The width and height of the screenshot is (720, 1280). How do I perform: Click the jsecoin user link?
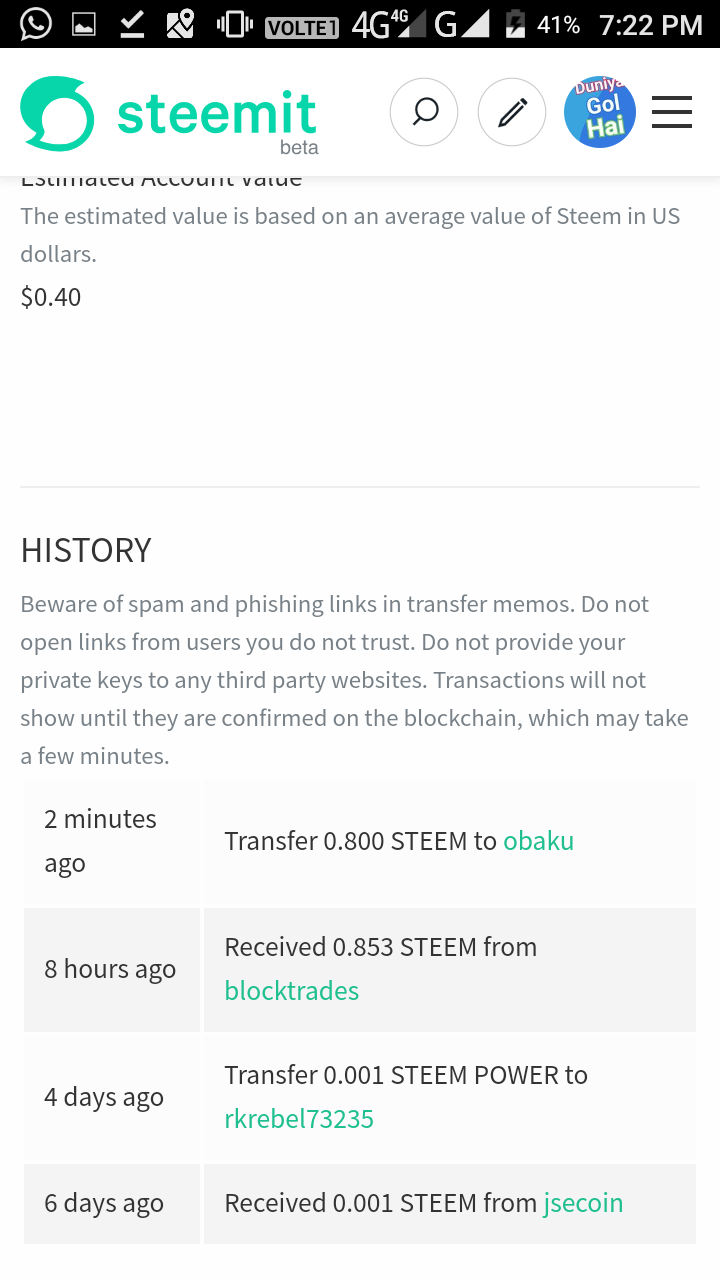583,1203
